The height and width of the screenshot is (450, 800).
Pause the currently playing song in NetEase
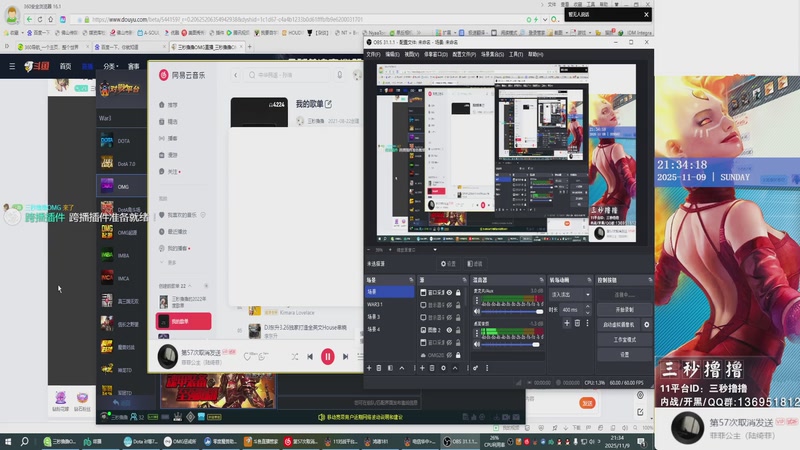point(328,357)
